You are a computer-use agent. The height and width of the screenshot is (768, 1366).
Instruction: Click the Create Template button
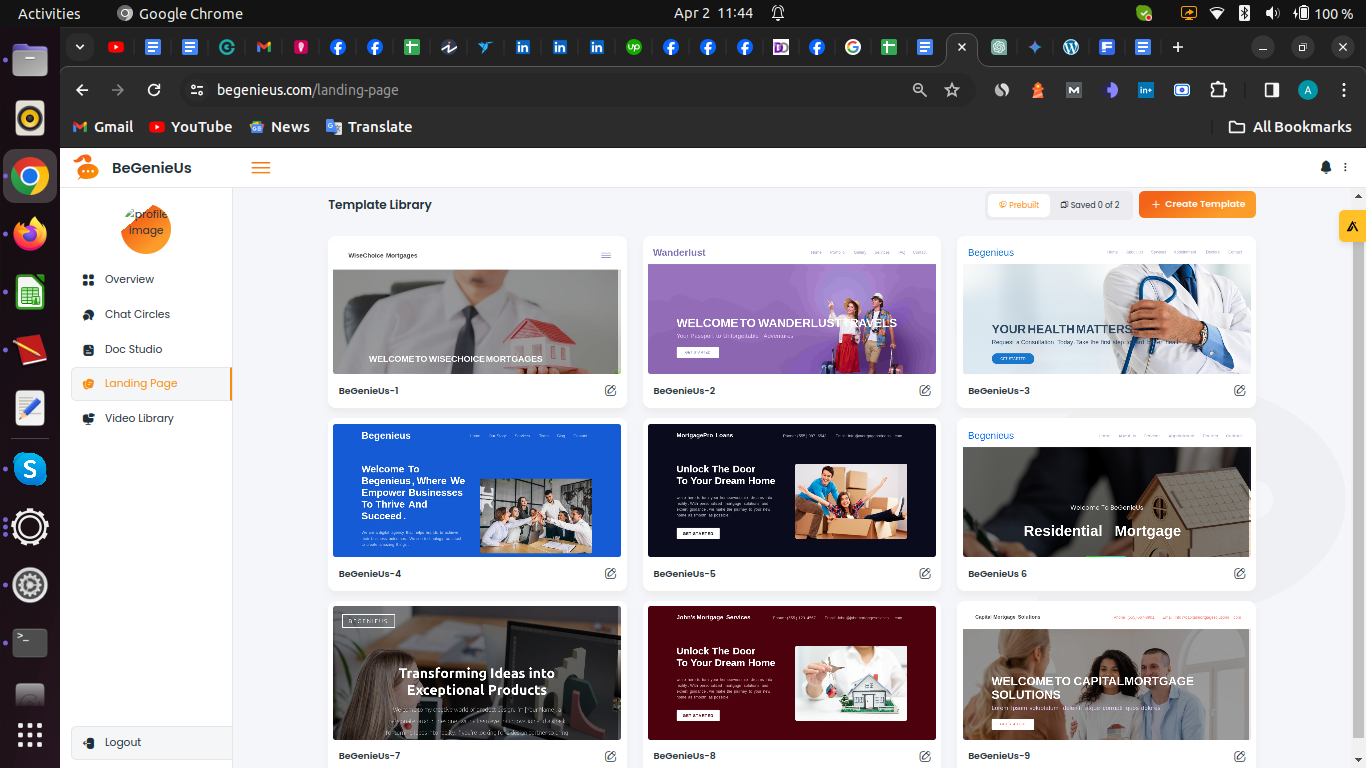tap(1197, 204)
